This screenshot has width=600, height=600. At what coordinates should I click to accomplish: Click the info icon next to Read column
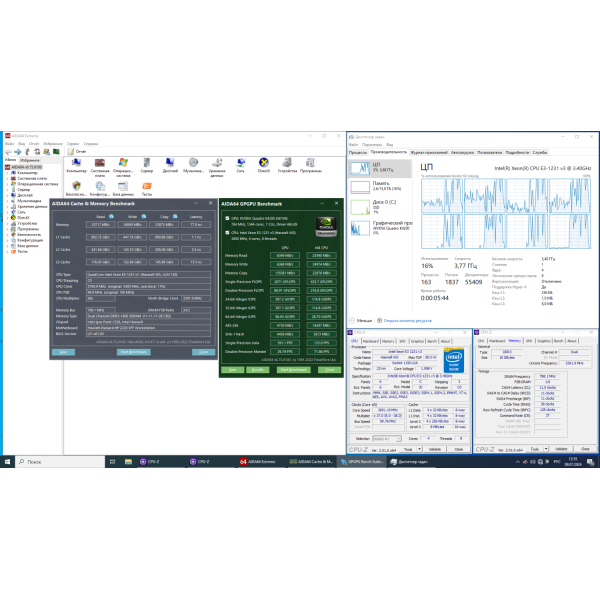[111, 217]
